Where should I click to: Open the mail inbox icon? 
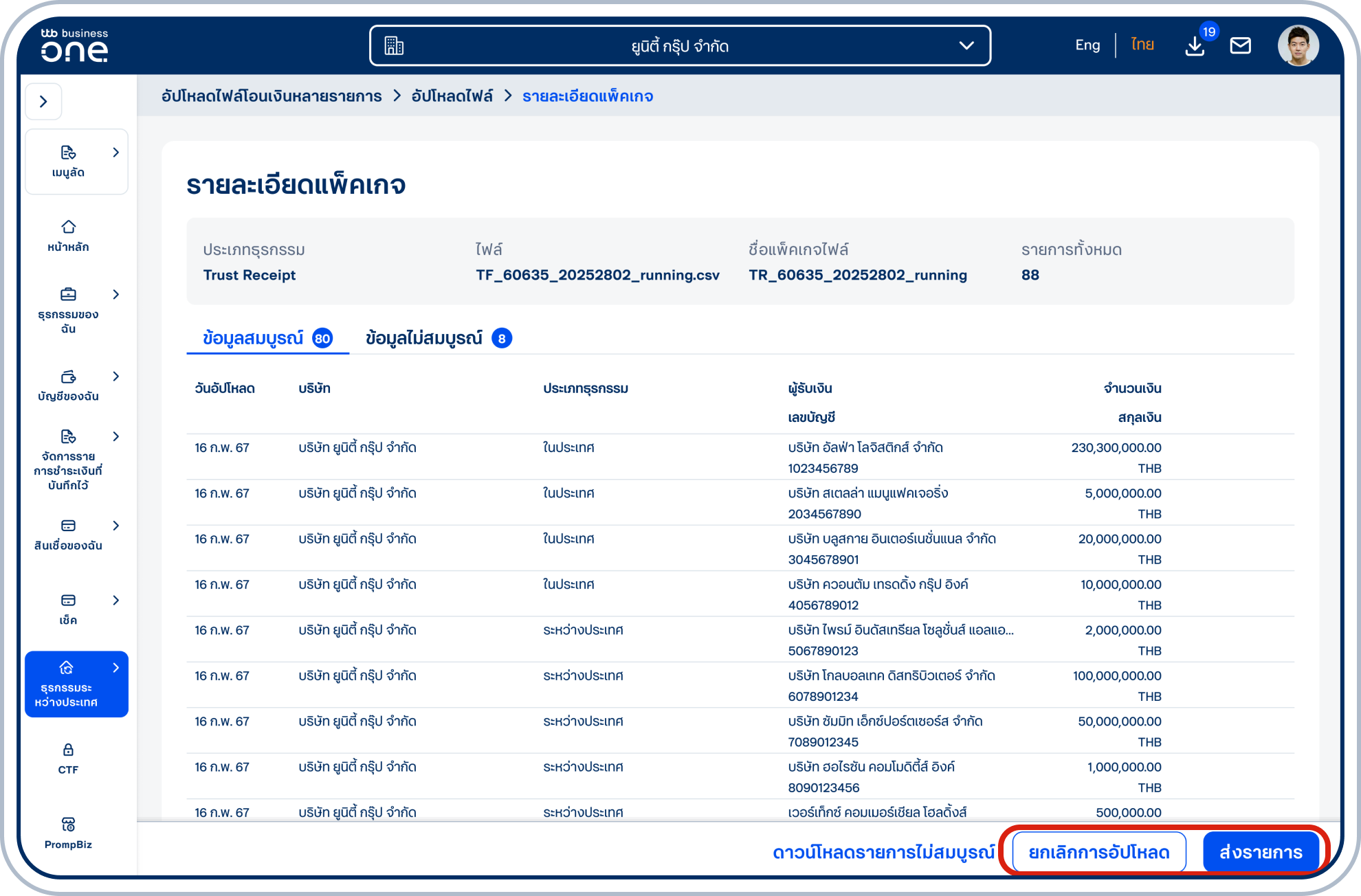pyautogui.click(x=1240, y=46)
